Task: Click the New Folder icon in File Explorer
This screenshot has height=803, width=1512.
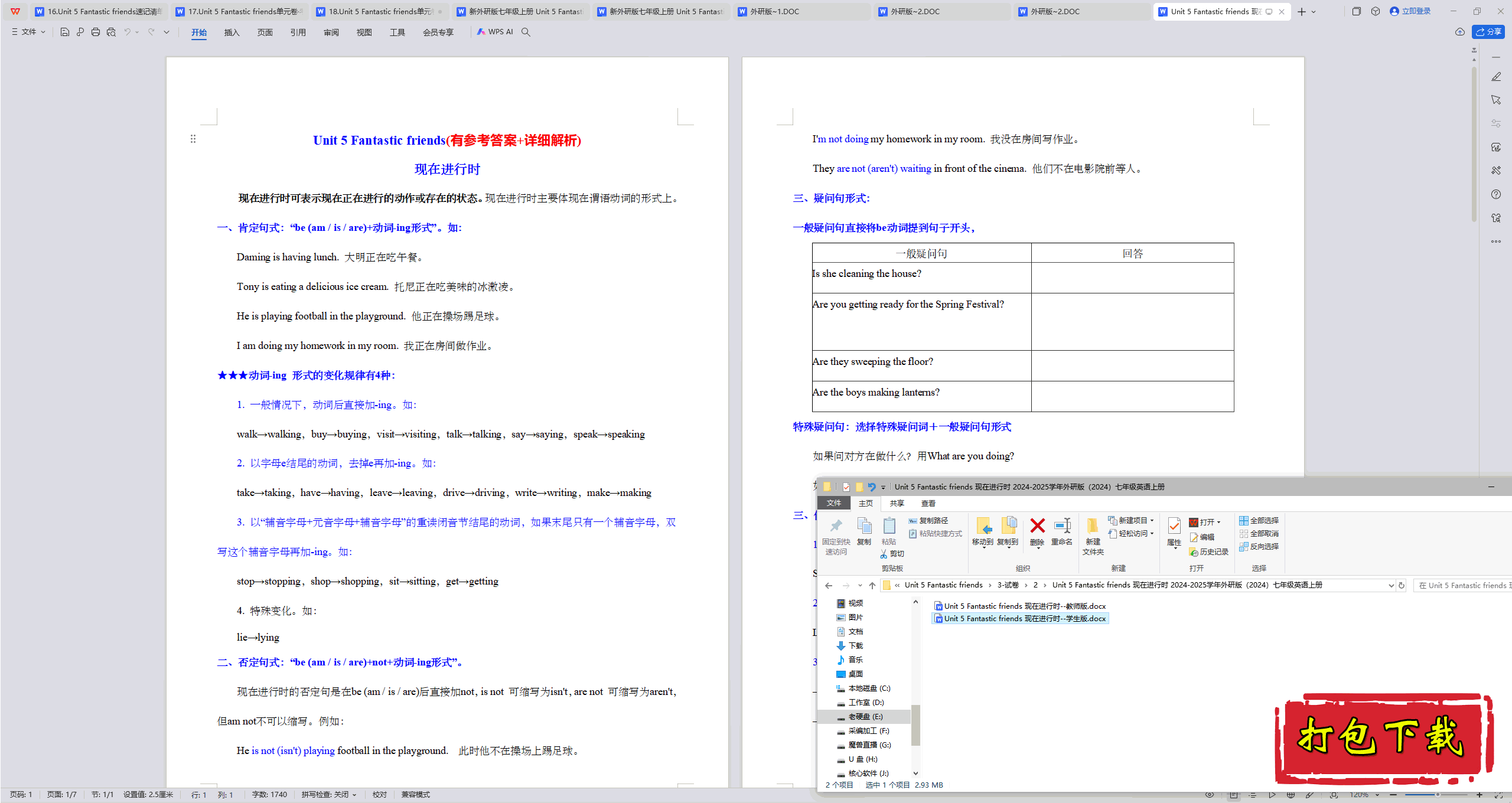Action: tap(1092, 535)
